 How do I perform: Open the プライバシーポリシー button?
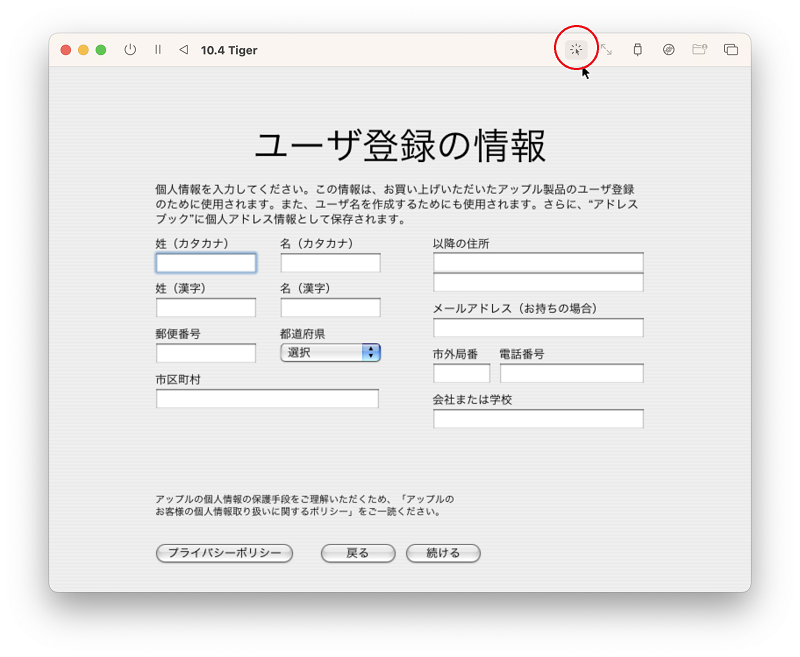[x=224, y=553]
